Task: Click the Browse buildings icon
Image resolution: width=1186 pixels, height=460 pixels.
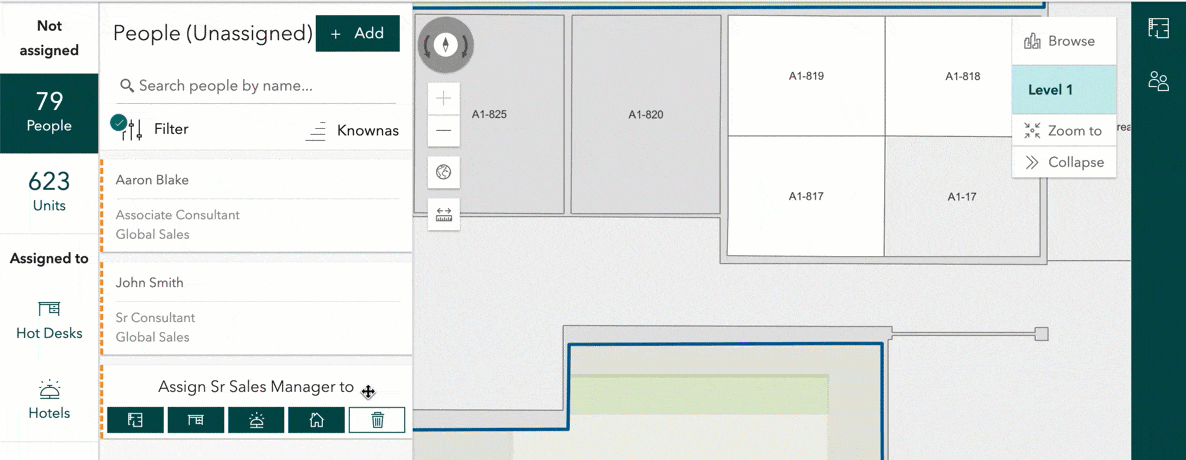Action: point(1032,42)
